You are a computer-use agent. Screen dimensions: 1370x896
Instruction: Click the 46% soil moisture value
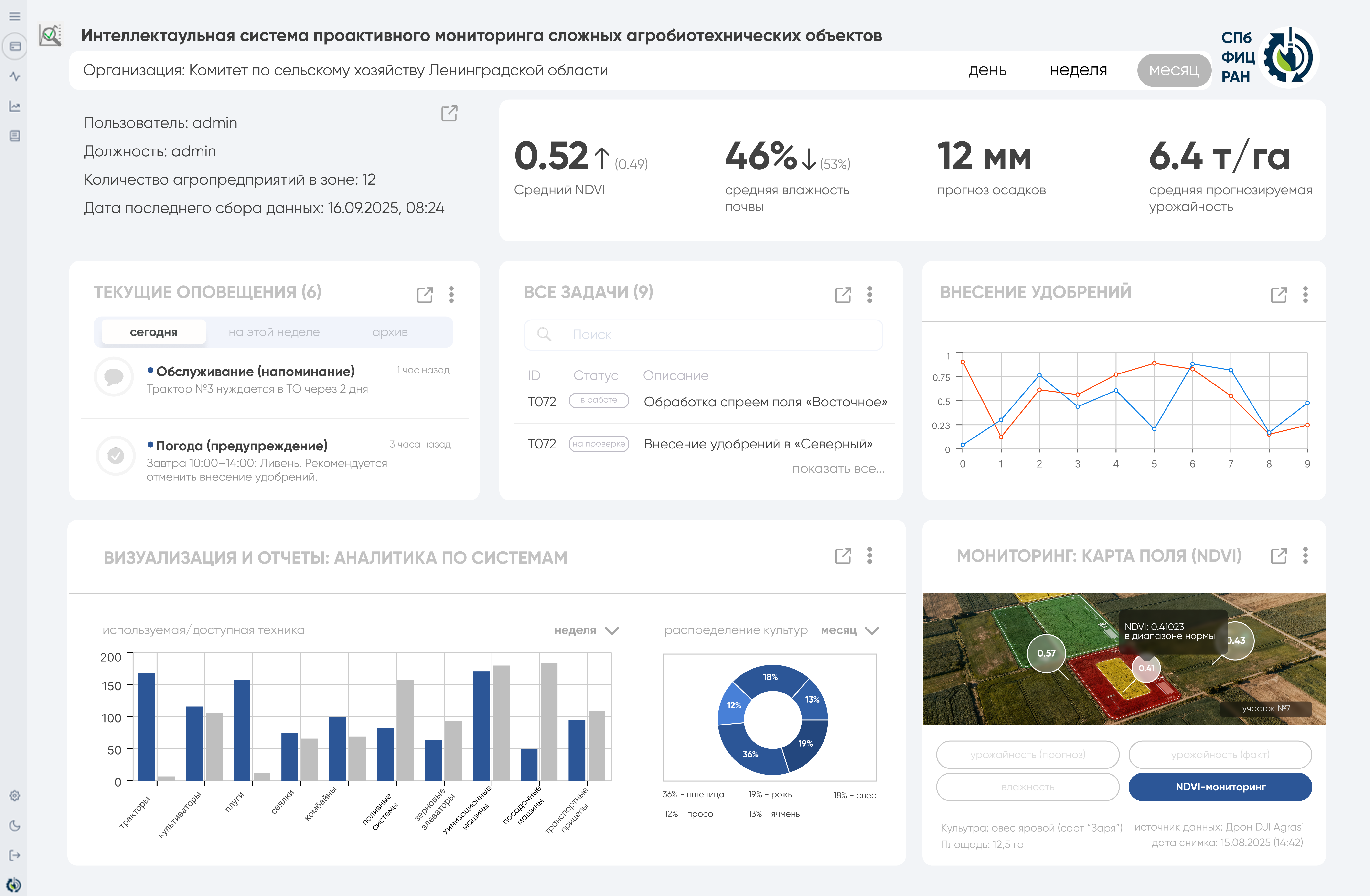761,156
